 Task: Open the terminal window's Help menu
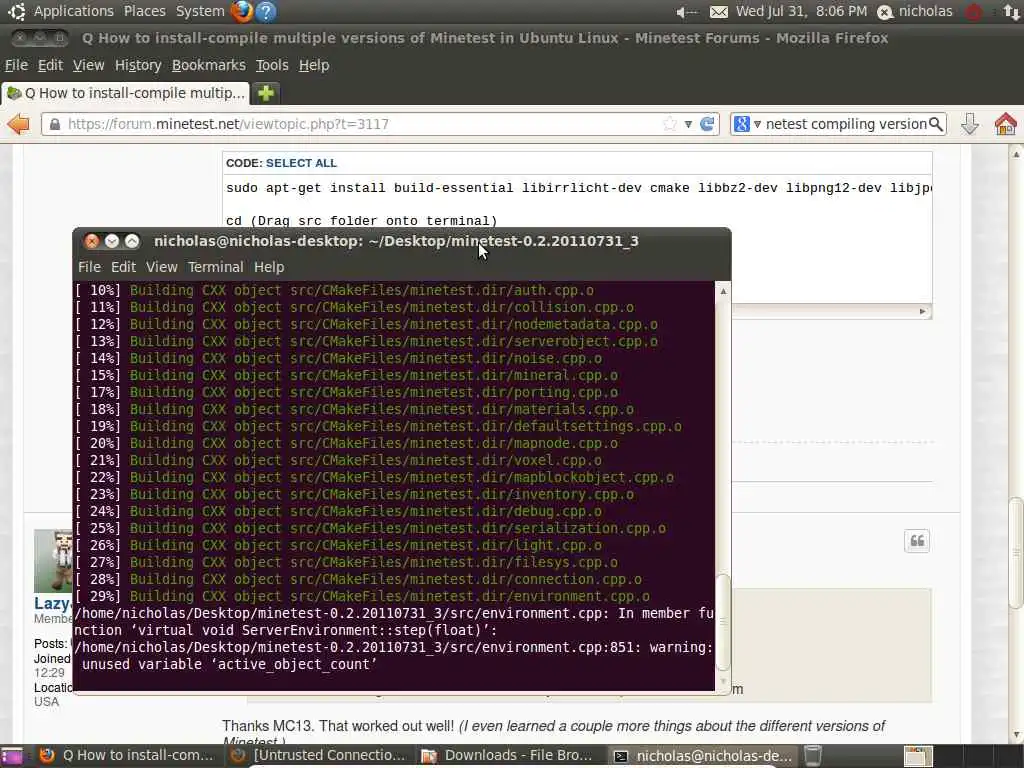(268, 266)
